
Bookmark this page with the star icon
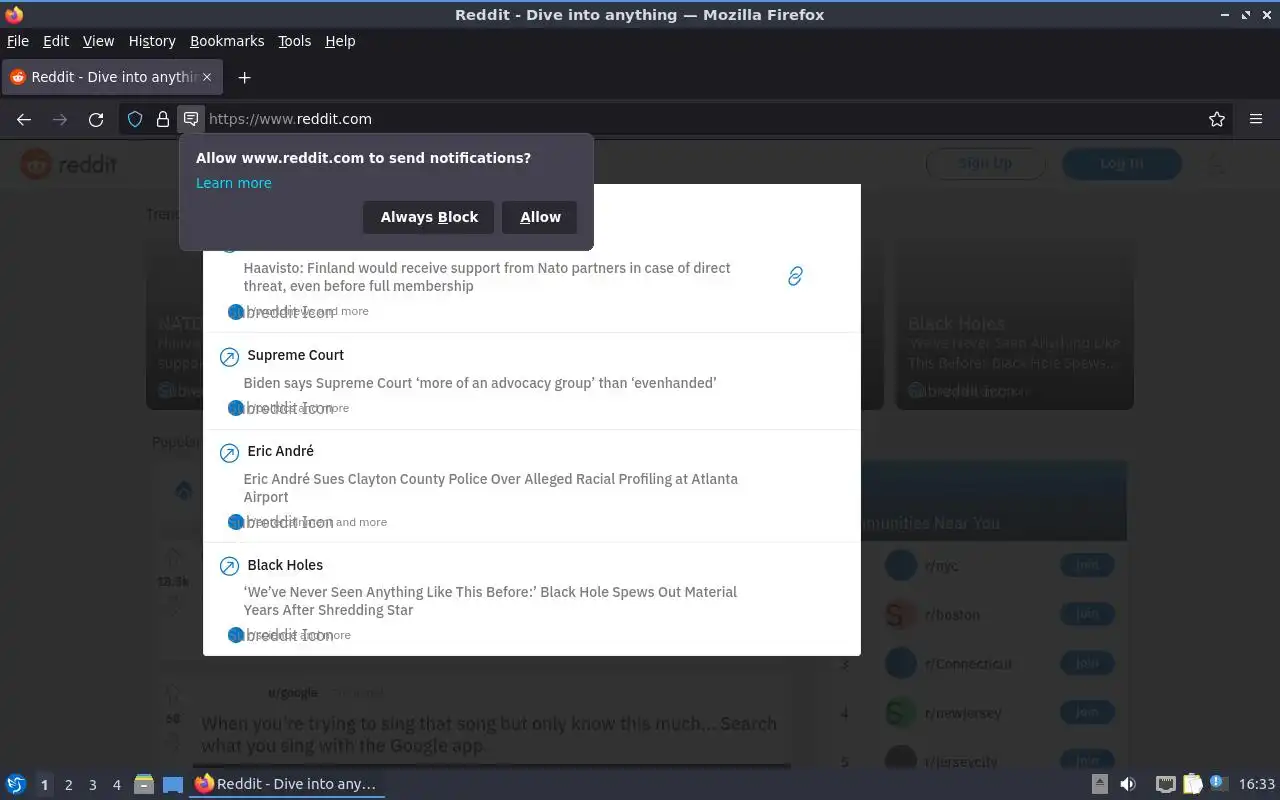pyautogui.click(x=1217, y=119)
